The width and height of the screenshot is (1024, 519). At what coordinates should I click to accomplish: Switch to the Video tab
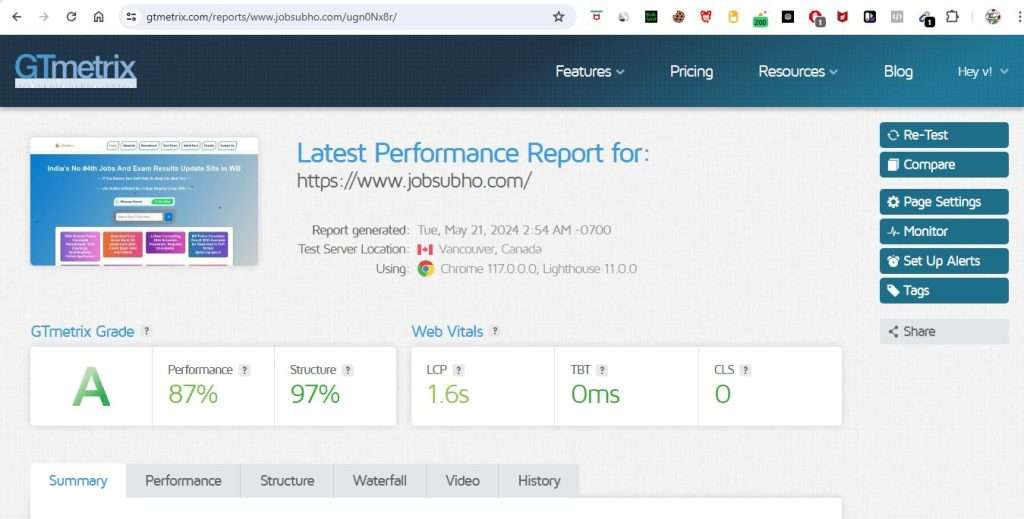462,481
